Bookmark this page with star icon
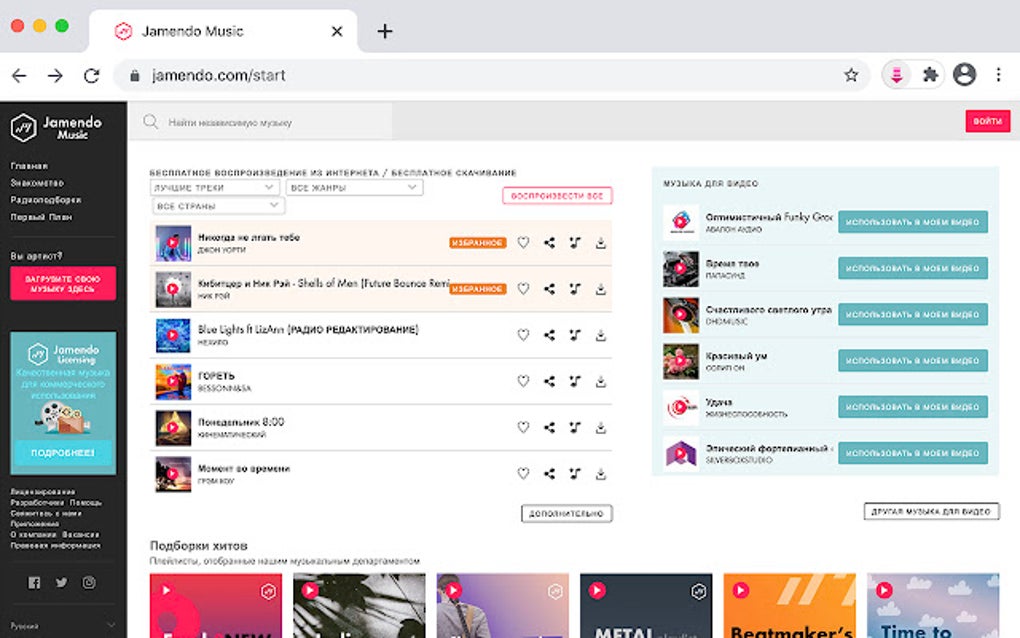1020x638 pixels. [851, 75]
